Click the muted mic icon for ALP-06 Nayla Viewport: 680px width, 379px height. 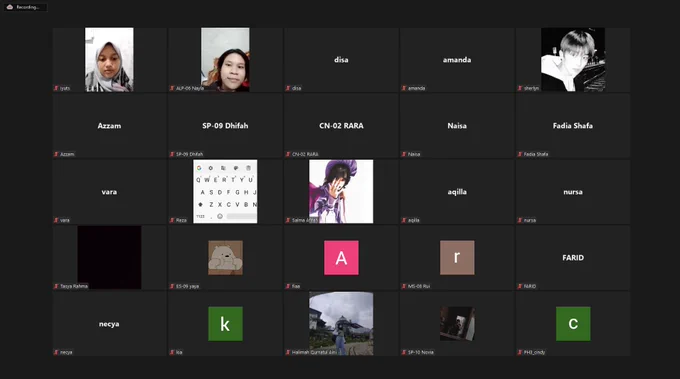(172, 88)
